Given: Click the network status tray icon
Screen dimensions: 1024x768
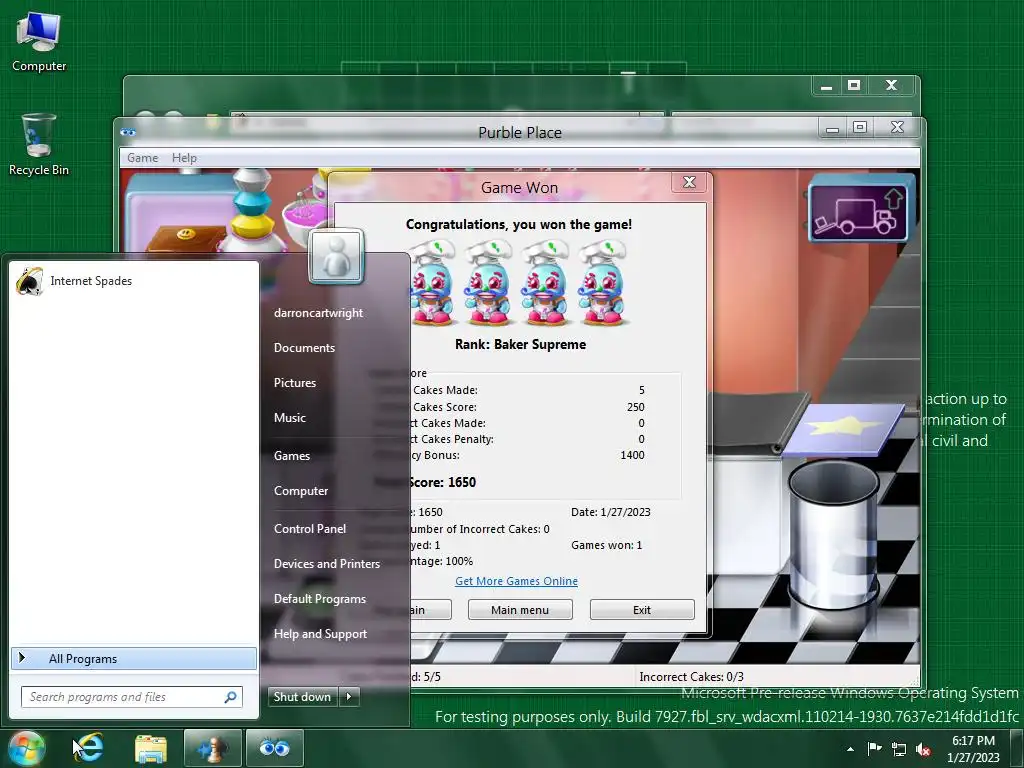Looking at the screenshot, I should pyautogui.click(x=899, y=749).
